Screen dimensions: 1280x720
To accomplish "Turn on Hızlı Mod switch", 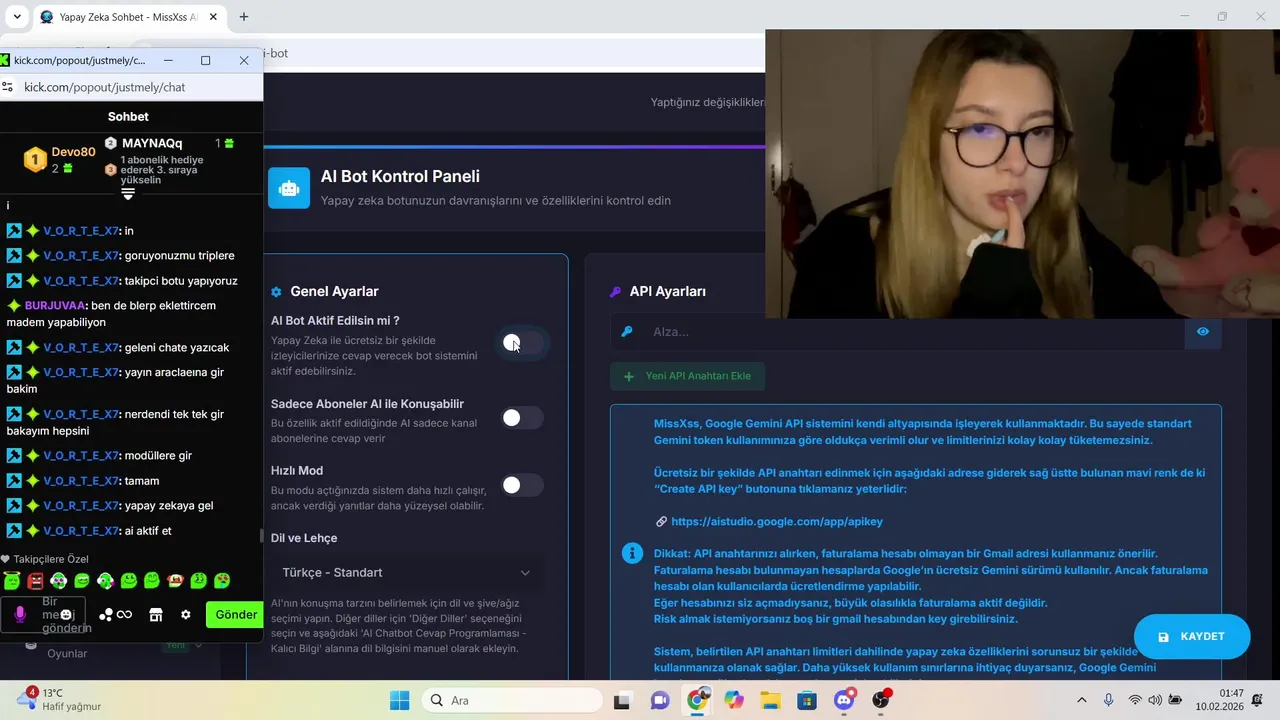I will click(x=522, y=485).
